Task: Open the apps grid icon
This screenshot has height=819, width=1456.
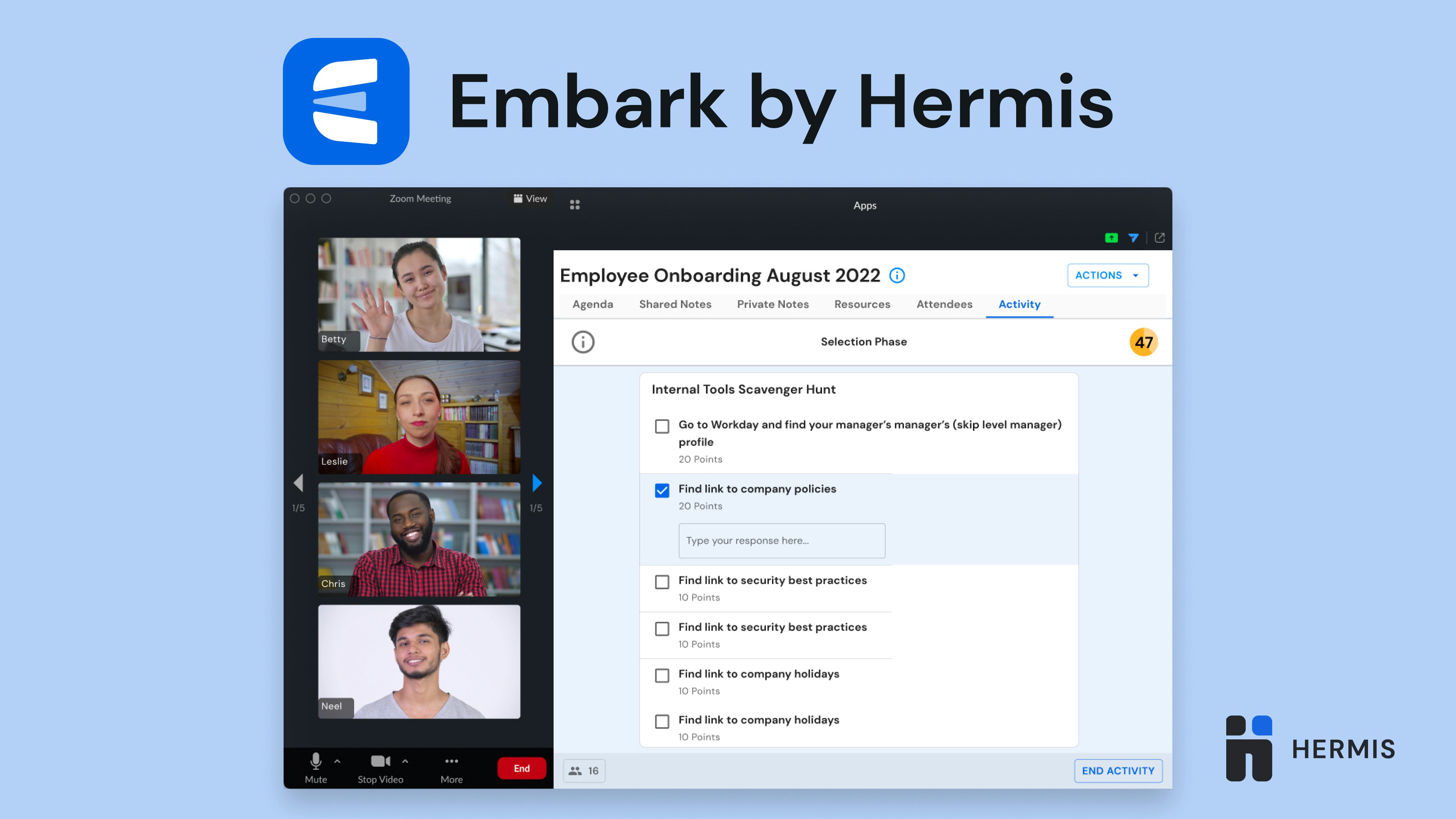Action: [x=574, y=205]
